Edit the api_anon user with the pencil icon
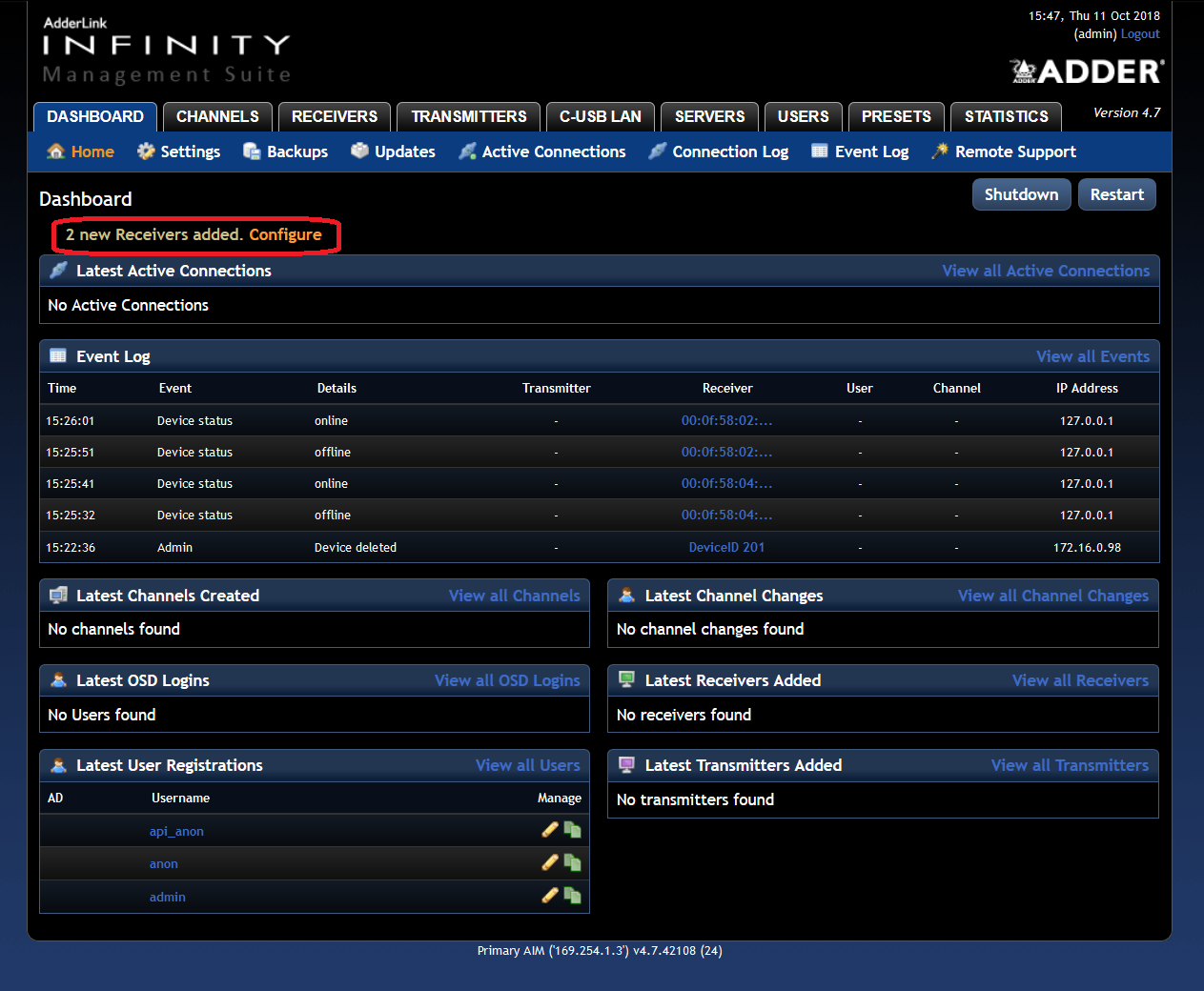1204x991 pixels. (x=550, y=830)
